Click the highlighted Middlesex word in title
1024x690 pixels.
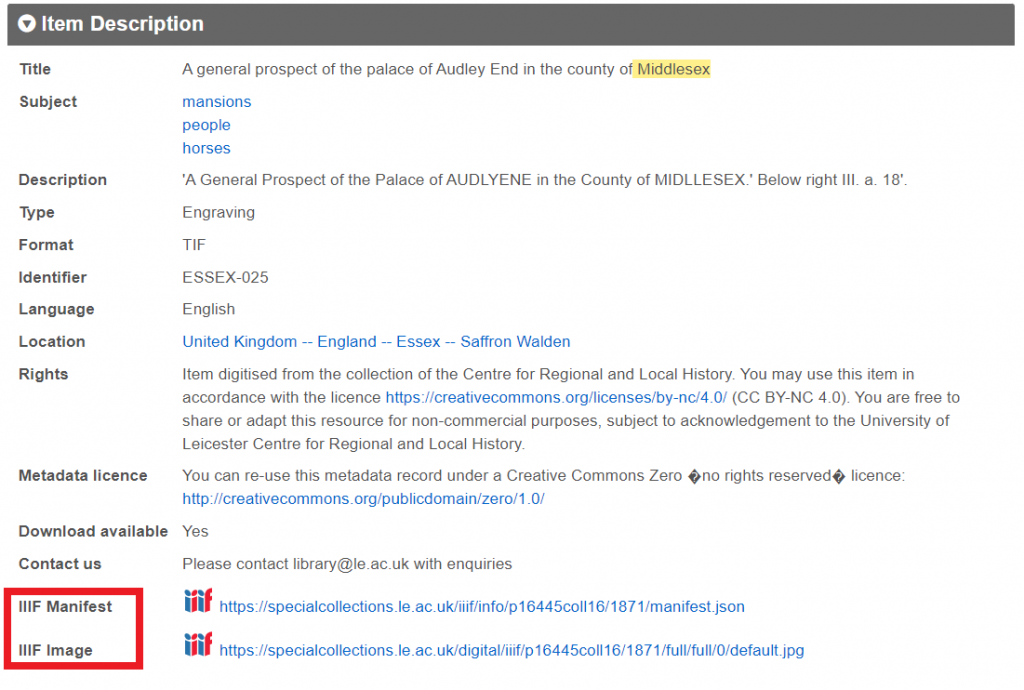point(673,69)
